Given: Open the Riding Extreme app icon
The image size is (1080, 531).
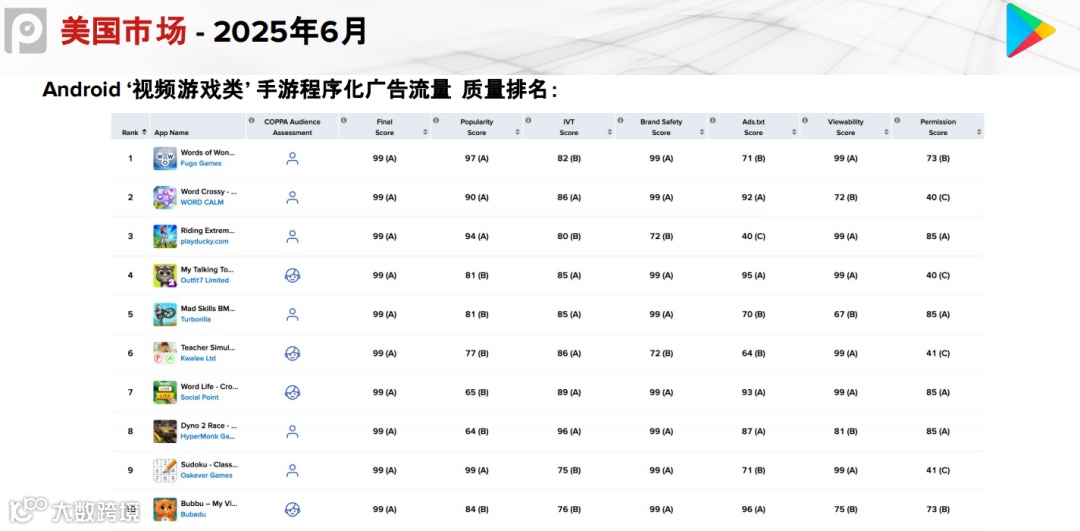Looking at the screenshot, I should 165,236.
